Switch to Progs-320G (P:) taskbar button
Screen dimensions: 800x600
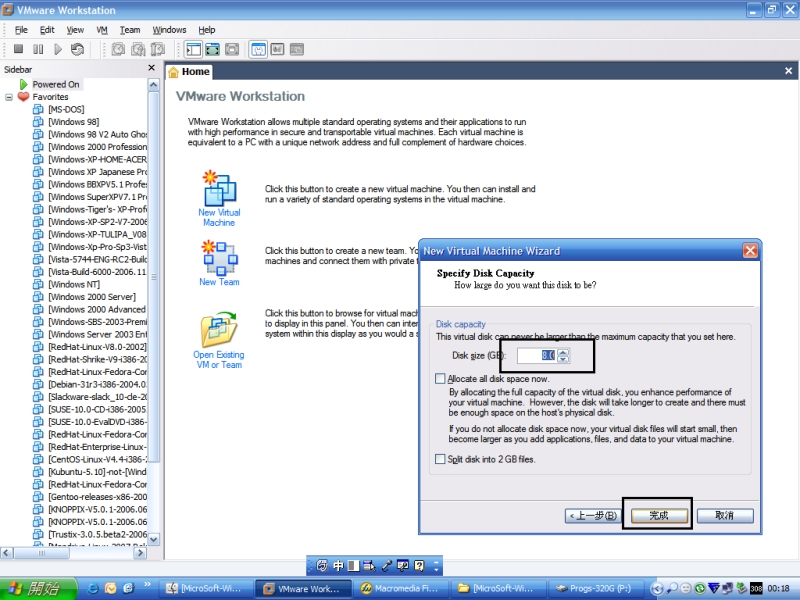tap(595, 588)
